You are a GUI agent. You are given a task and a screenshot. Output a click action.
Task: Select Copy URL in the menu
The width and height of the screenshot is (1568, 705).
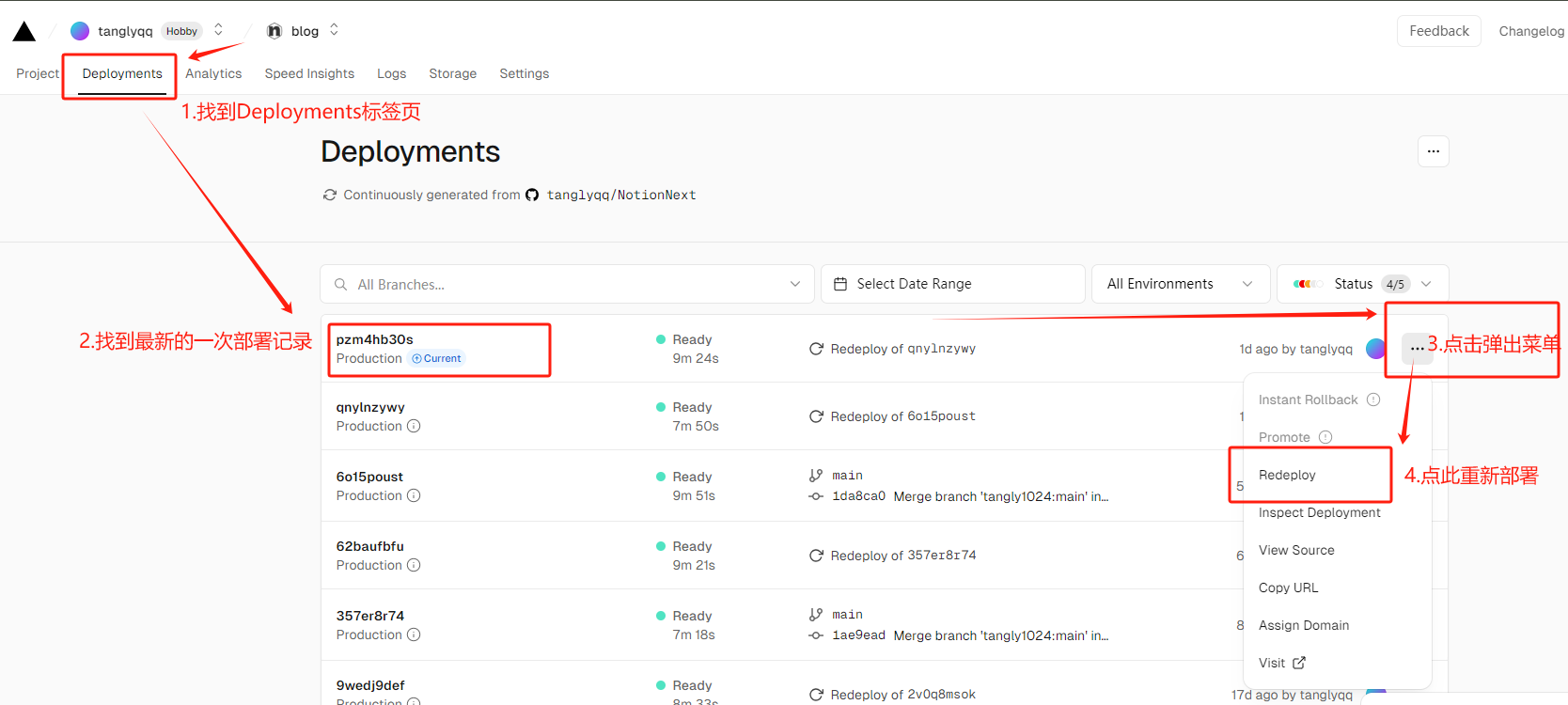(x=1338, y=587)
